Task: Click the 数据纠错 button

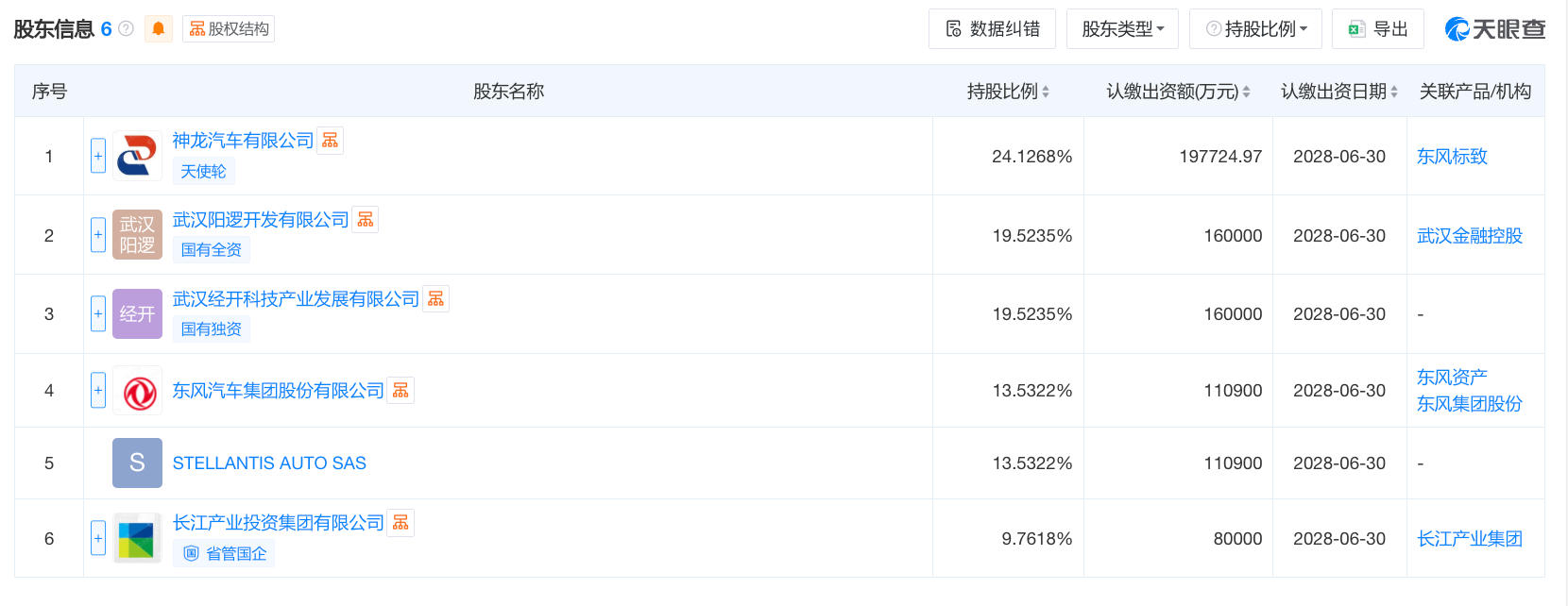Action: pos(992,29)
